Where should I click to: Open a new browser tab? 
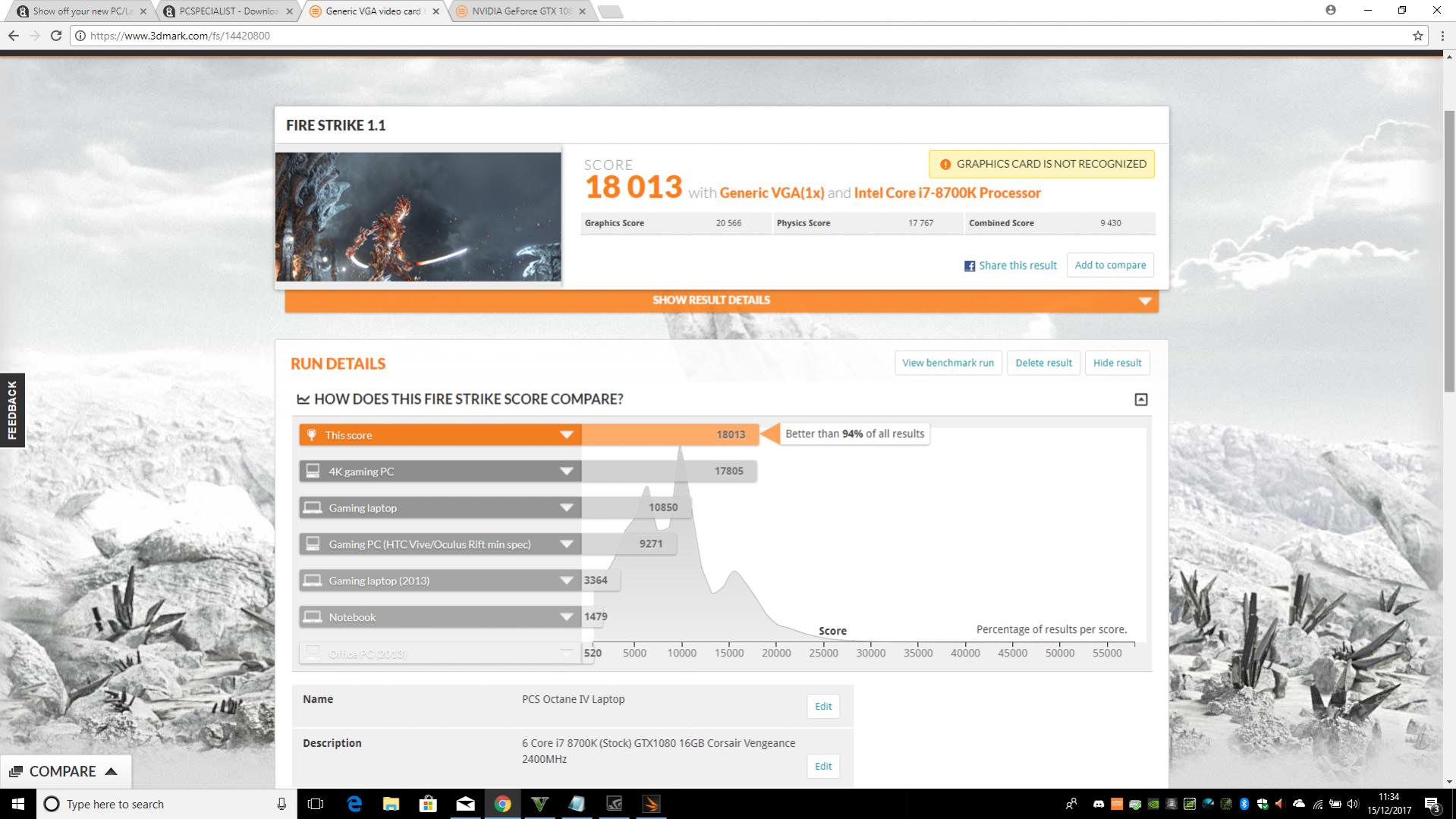click(610, 11)
